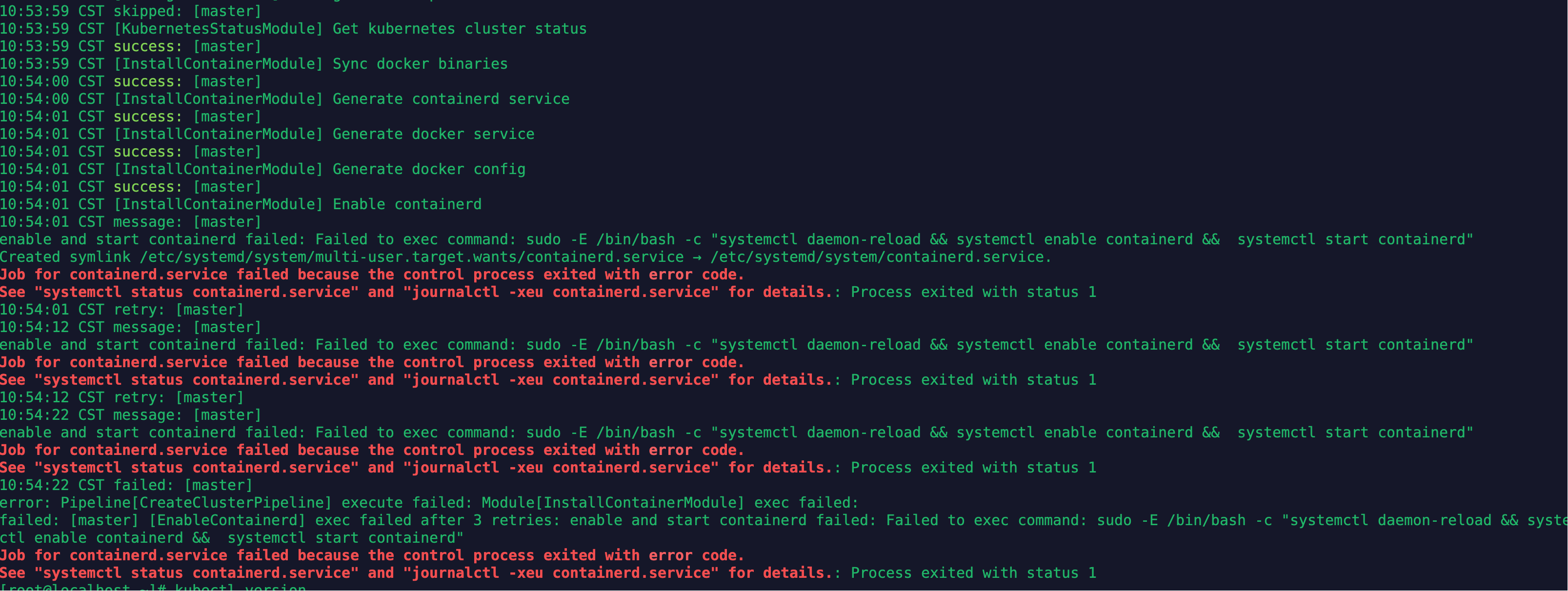Click the 10:54:12 CST message: [master] line
The width and height of the screenshot is (1568, 591).
[131, 328]
